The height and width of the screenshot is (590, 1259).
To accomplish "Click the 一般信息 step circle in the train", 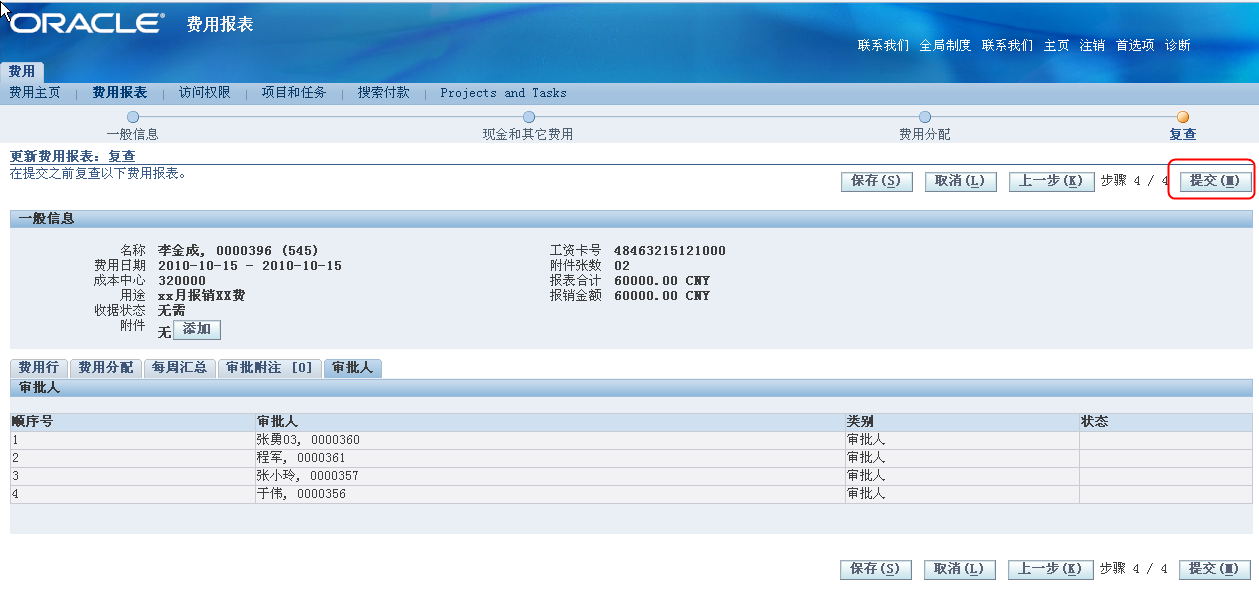I will [x=133, y=116].
